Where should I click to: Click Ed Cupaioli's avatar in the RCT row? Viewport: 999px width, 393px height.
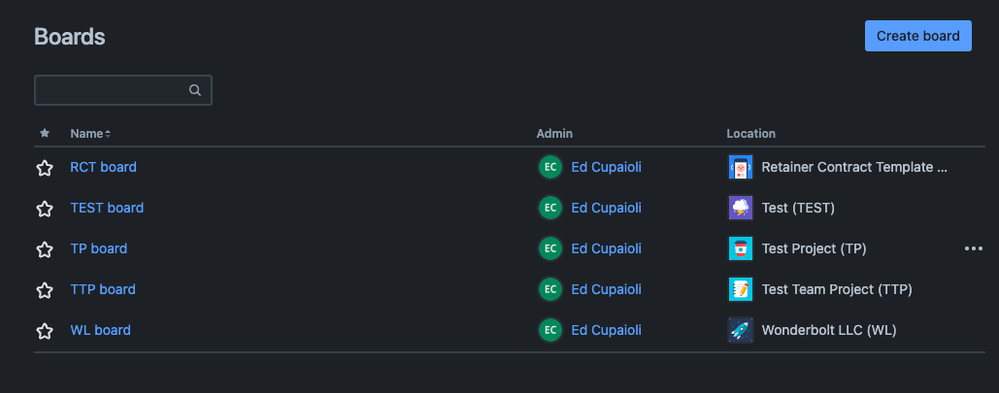(550, 167)
